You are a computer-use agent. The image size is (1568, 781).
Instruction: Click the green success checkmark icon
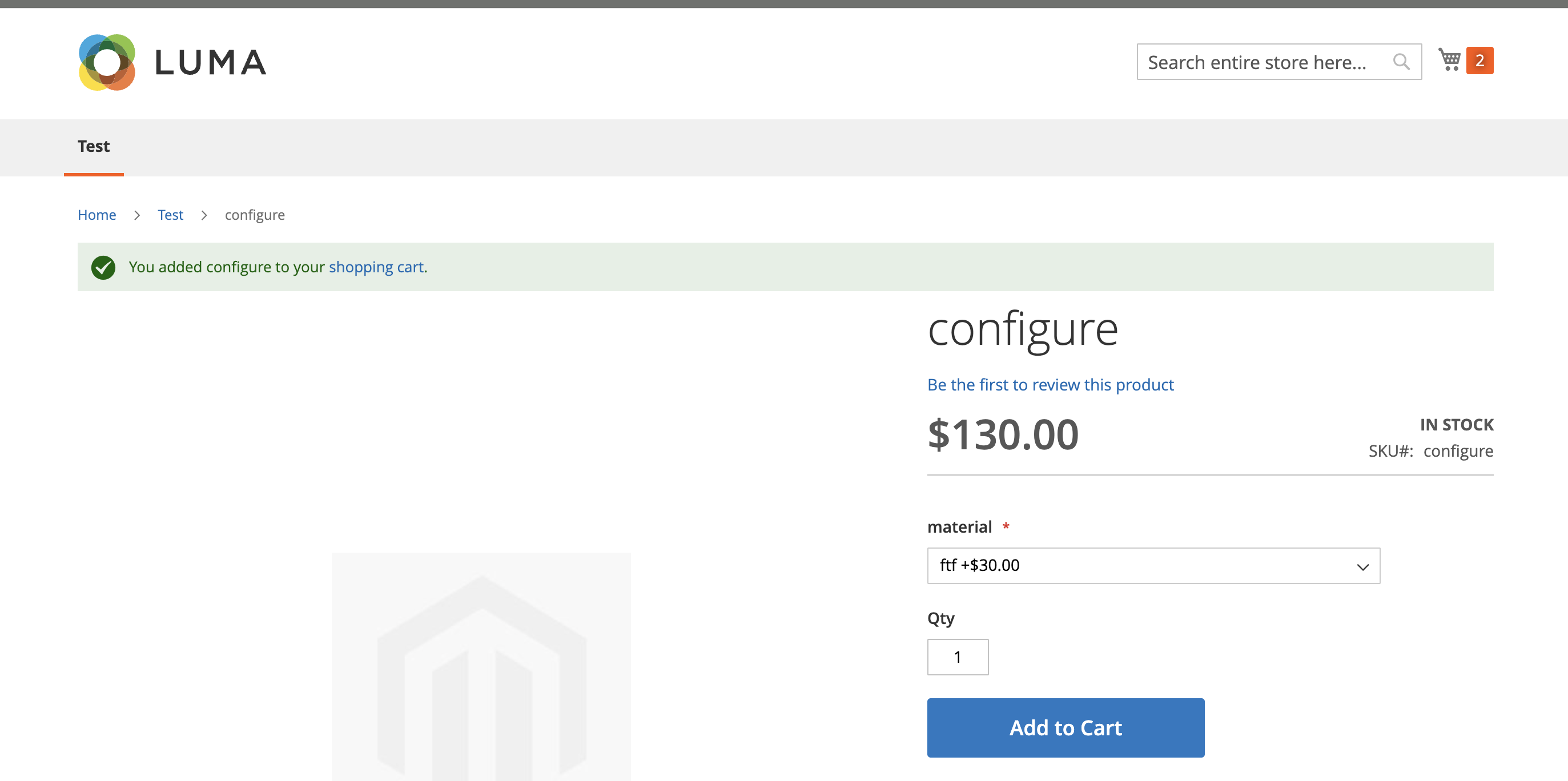tap(103, 267)
